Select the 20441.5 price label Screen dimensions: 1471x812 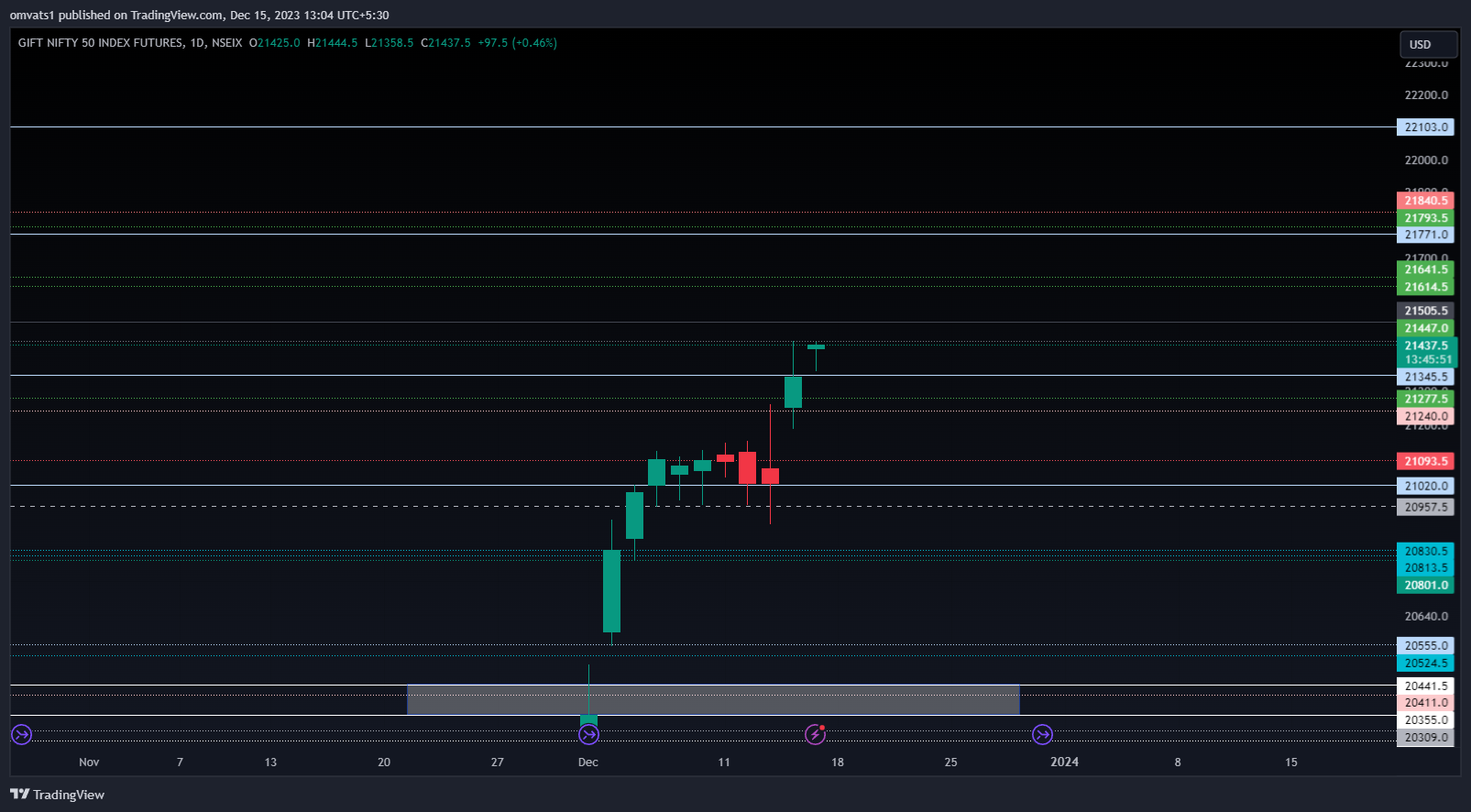(x=1425, y=686)
